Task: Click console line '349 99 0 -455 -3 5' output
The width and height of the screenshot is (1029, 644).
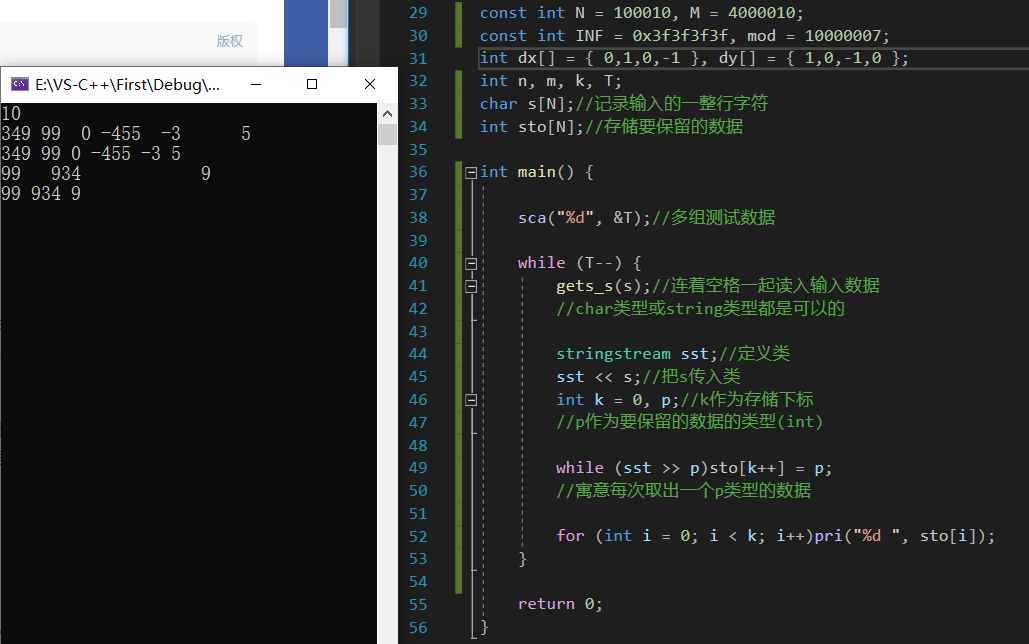Action: (x=91, y=154)
